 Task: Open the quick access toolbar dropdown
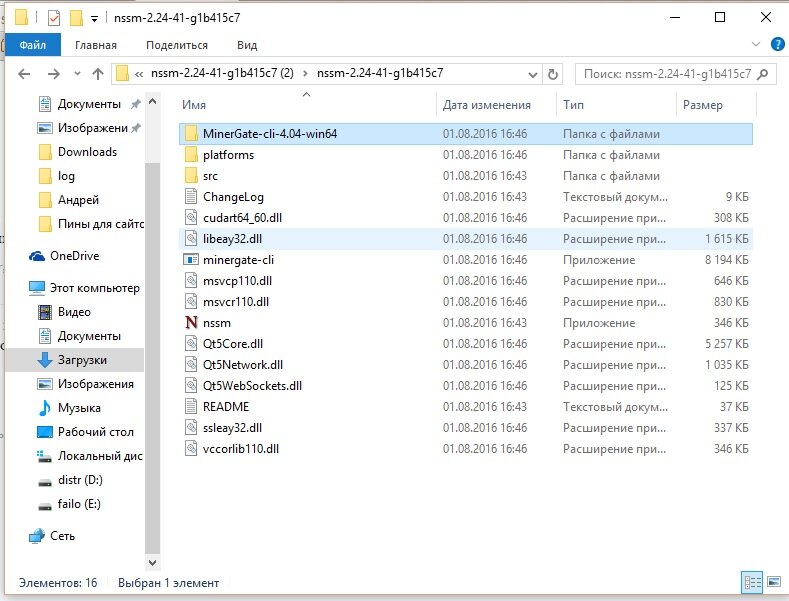click(95, 18)
